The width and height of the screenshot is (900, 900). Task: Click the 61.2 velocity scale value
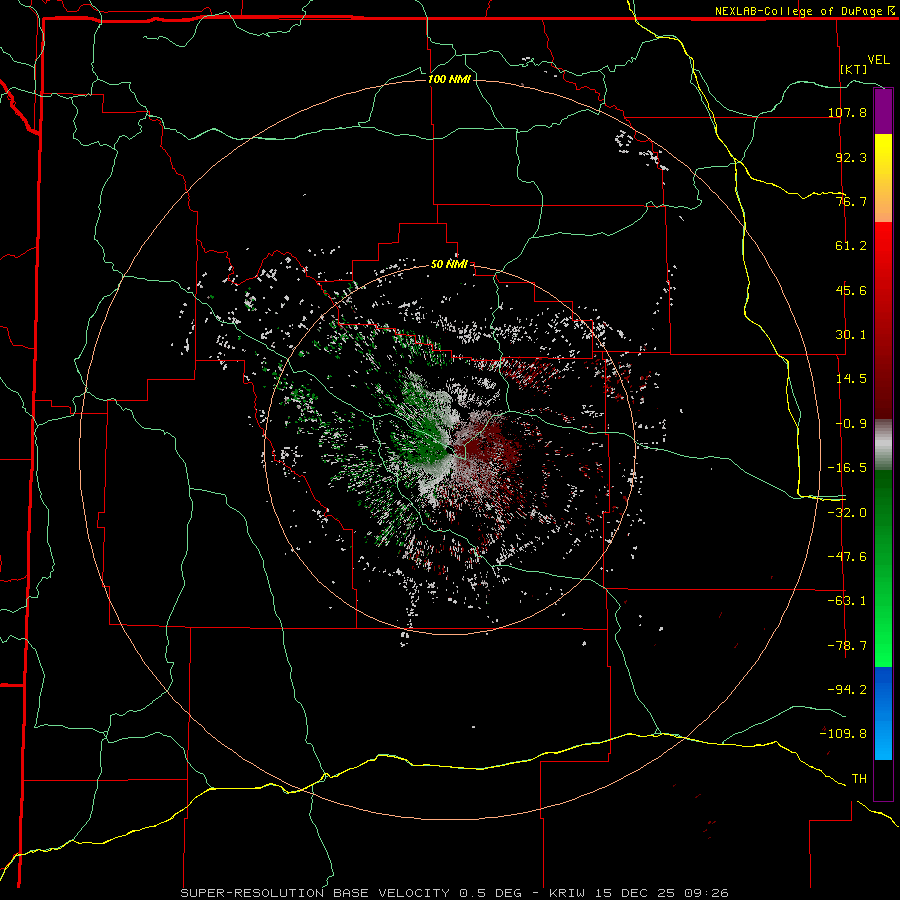[x=851, y=246]
